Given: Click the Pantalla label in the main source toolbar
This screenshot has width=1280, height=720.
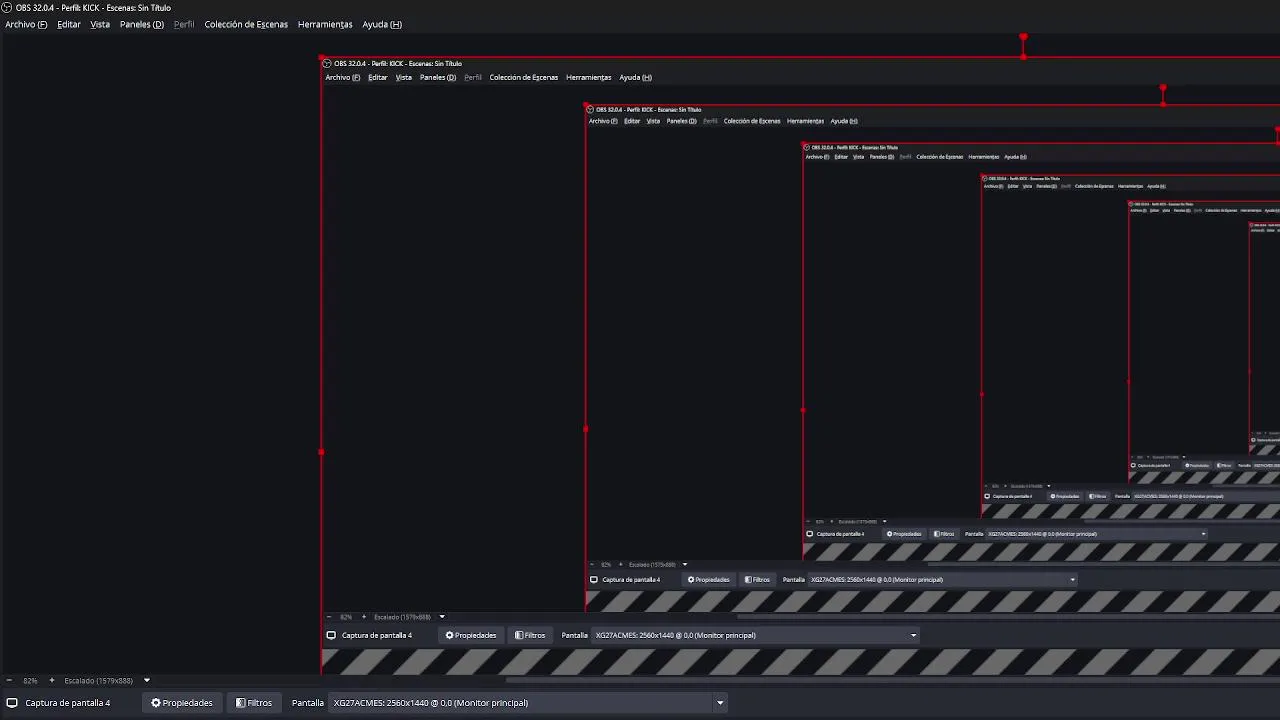Looking at the screenshot, I should 308,703.
